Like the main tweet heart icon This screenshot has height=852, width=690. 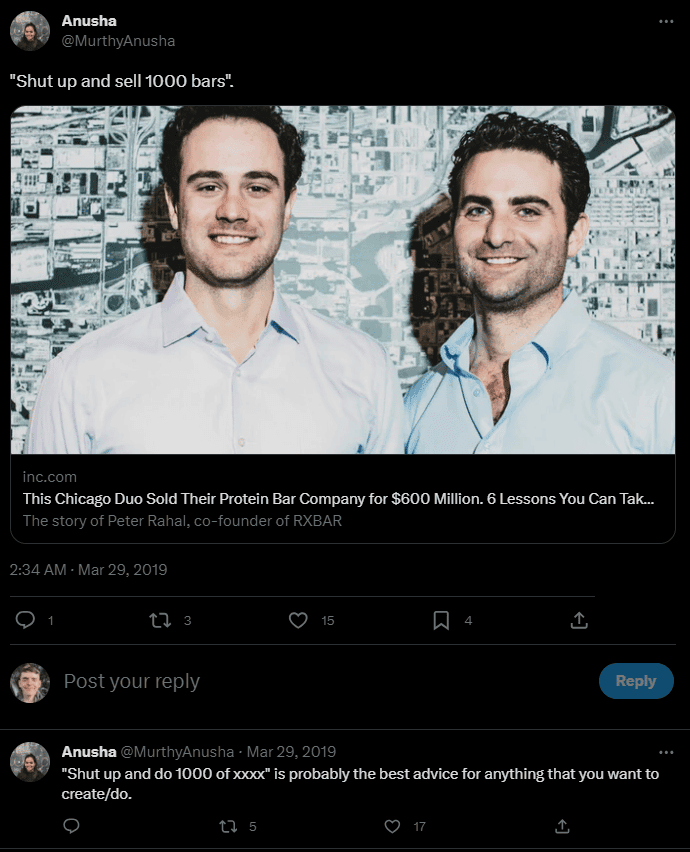point(298,620)
